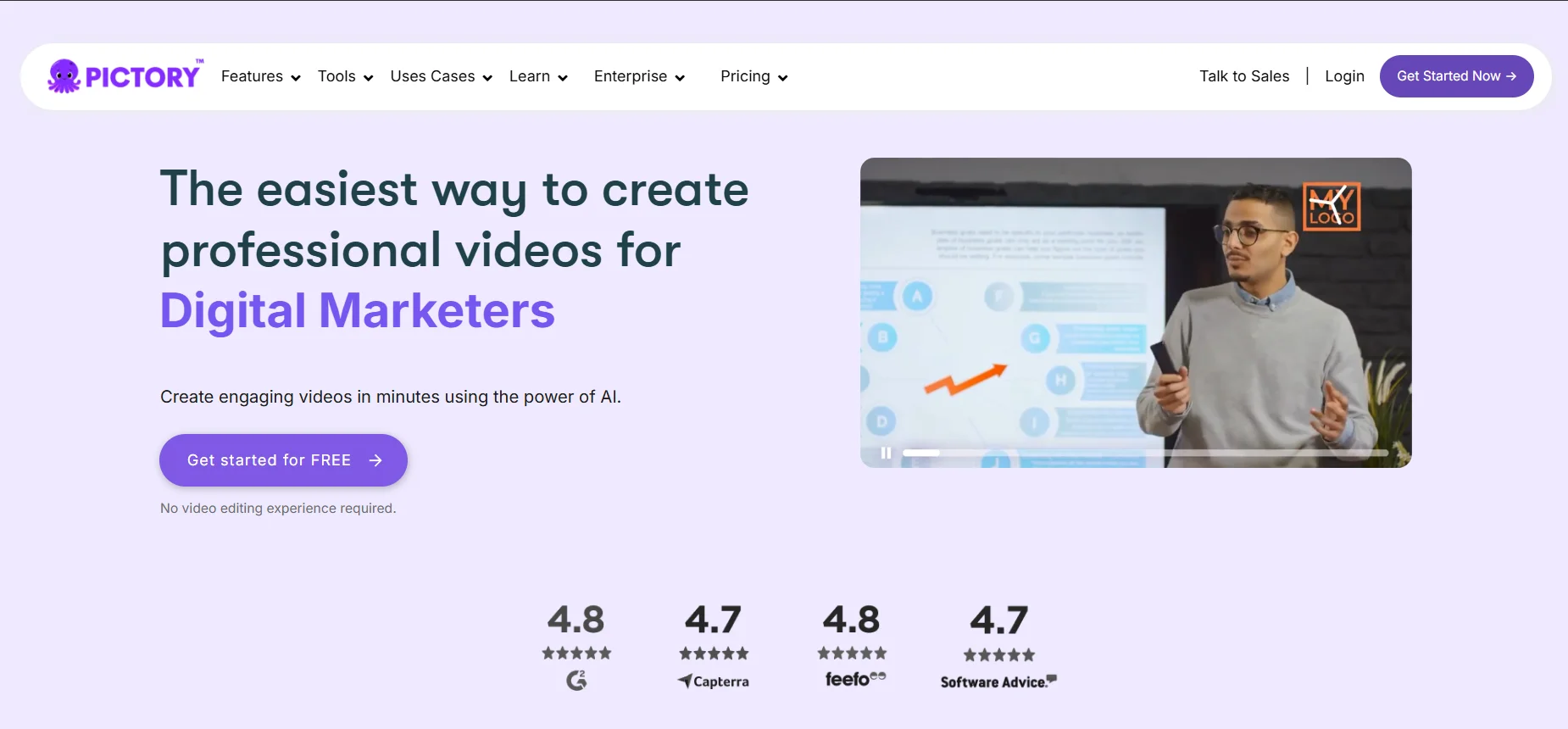Click the Capterra logo
Viewport: 1568px width, 729px height.
[x=713, y=681]
